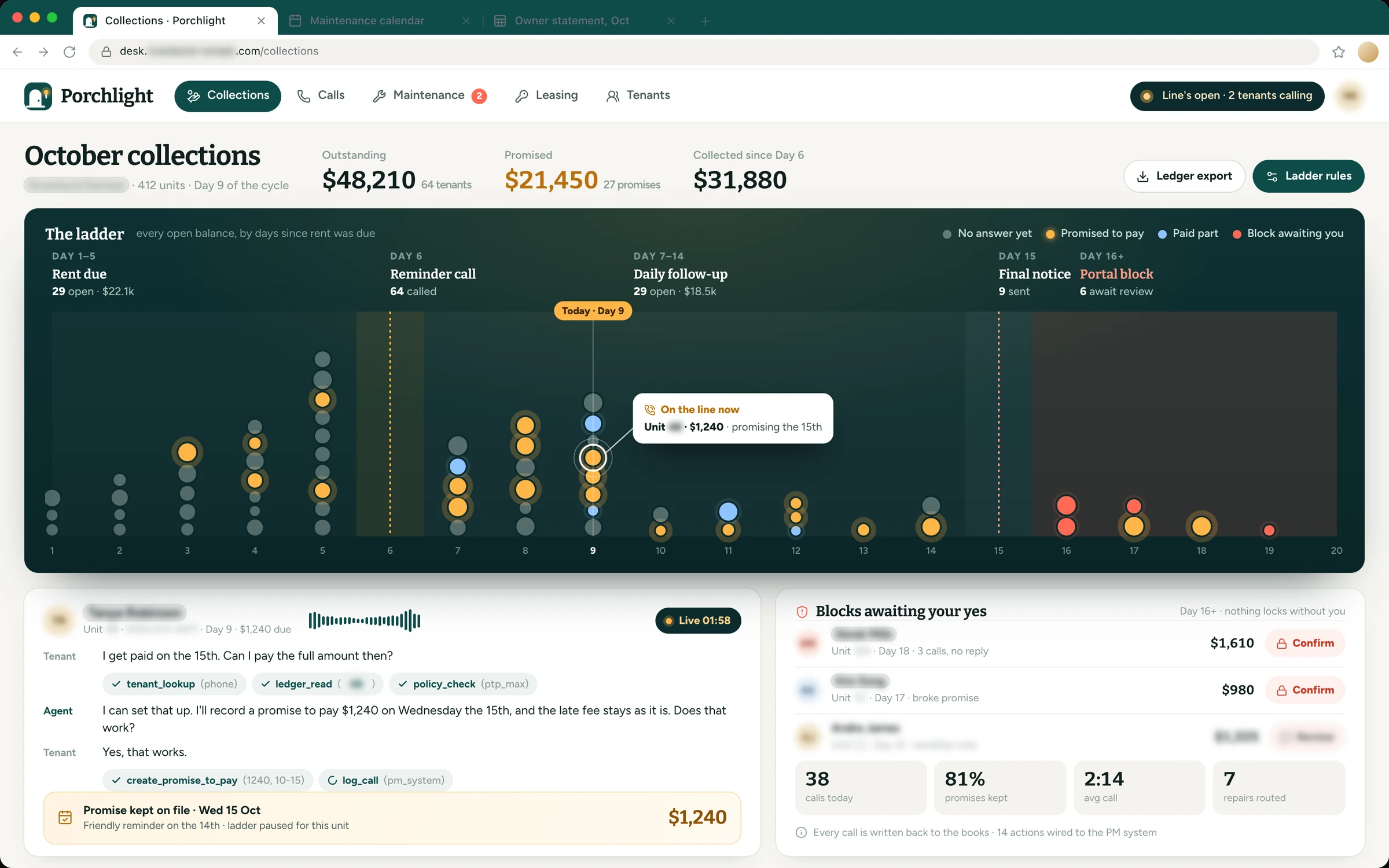Click the 81% promises kept stat card
Image resolution: width=1389 pixels, height=868 pixels.
coord(1000,787)
